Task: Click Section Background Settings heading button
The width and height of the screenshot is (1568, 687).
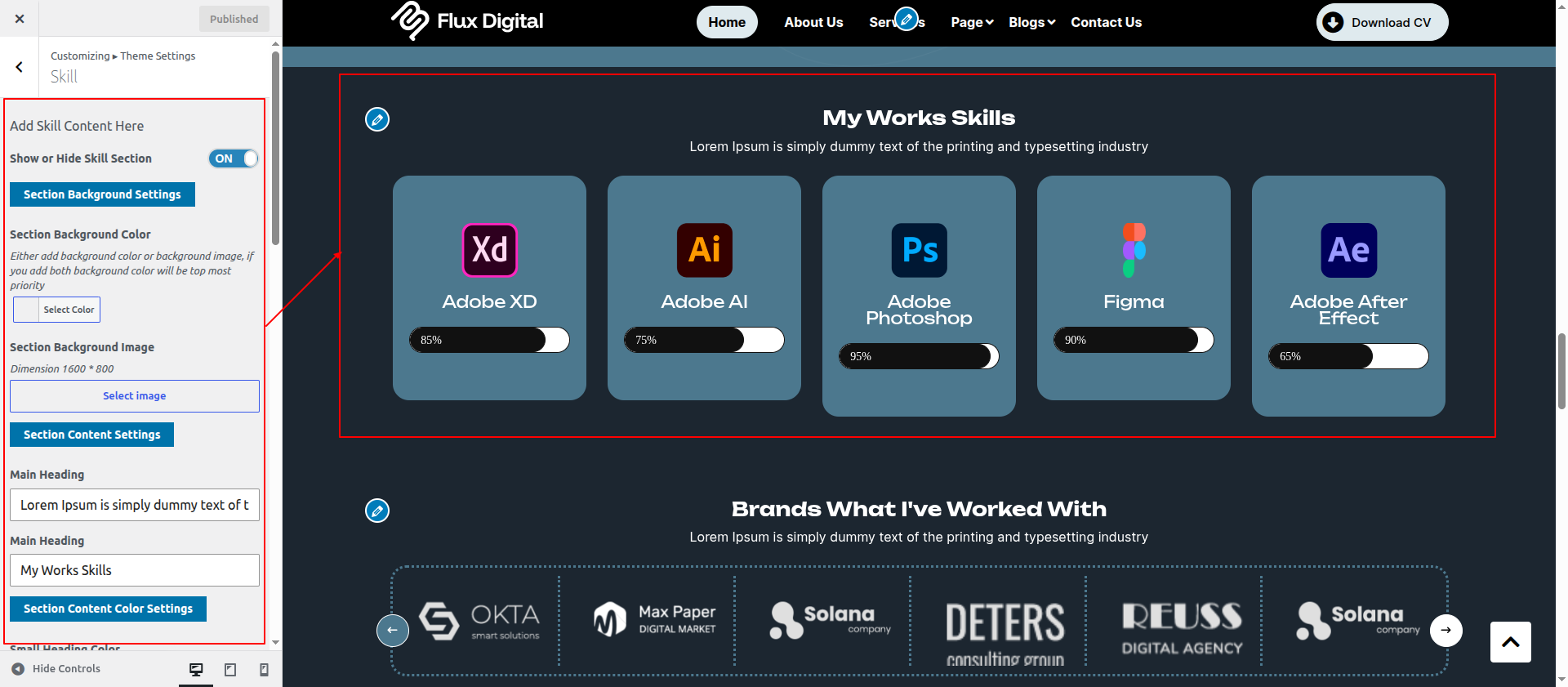Action: (102, 194)
